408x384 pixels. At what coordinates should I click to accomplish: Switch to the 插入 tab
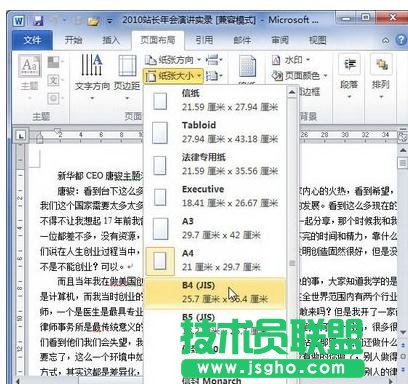pyautogui.click(x=111, y=40)
